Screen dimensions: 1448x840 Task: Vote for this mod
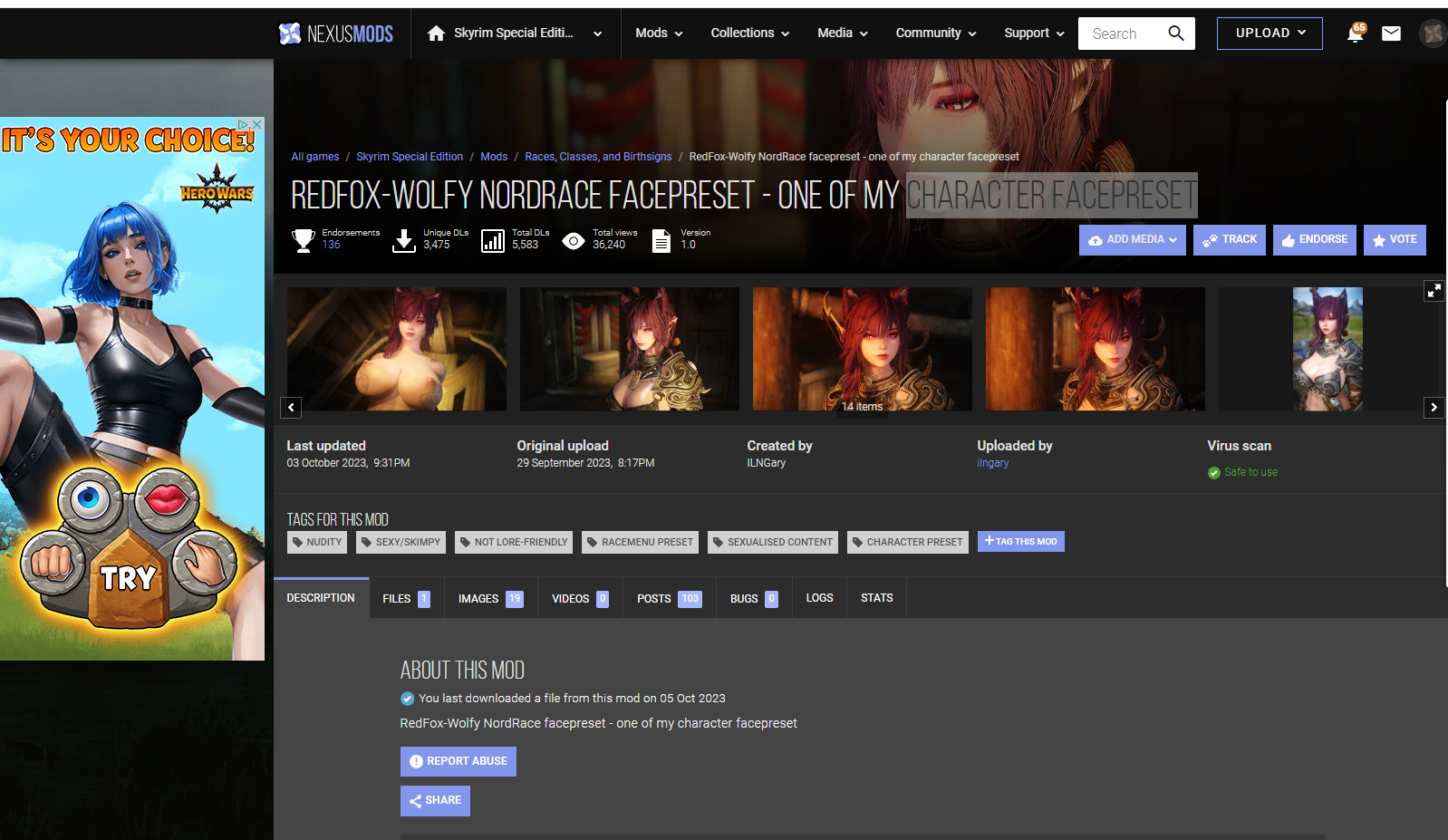point(1395,240)
